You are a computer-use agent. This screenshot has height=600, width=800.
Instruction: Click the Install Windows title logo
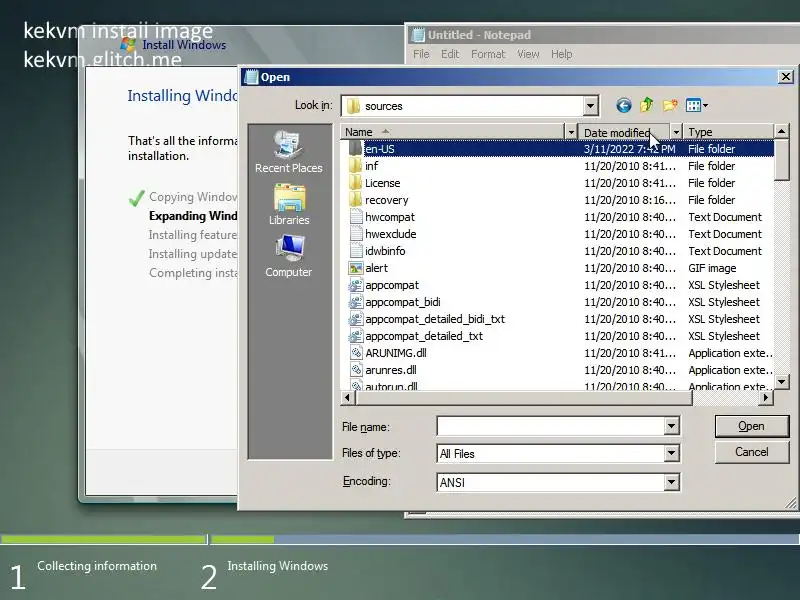coord(129,45)
